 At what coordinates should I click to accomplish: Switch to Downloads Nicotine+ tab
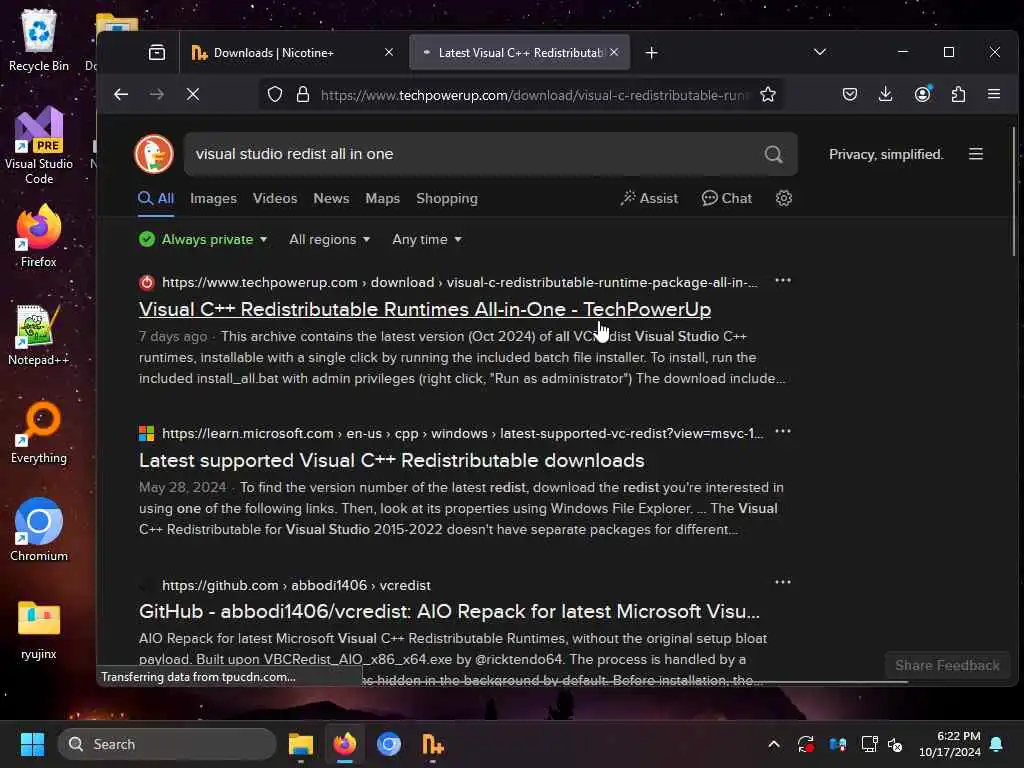point(292,52)
